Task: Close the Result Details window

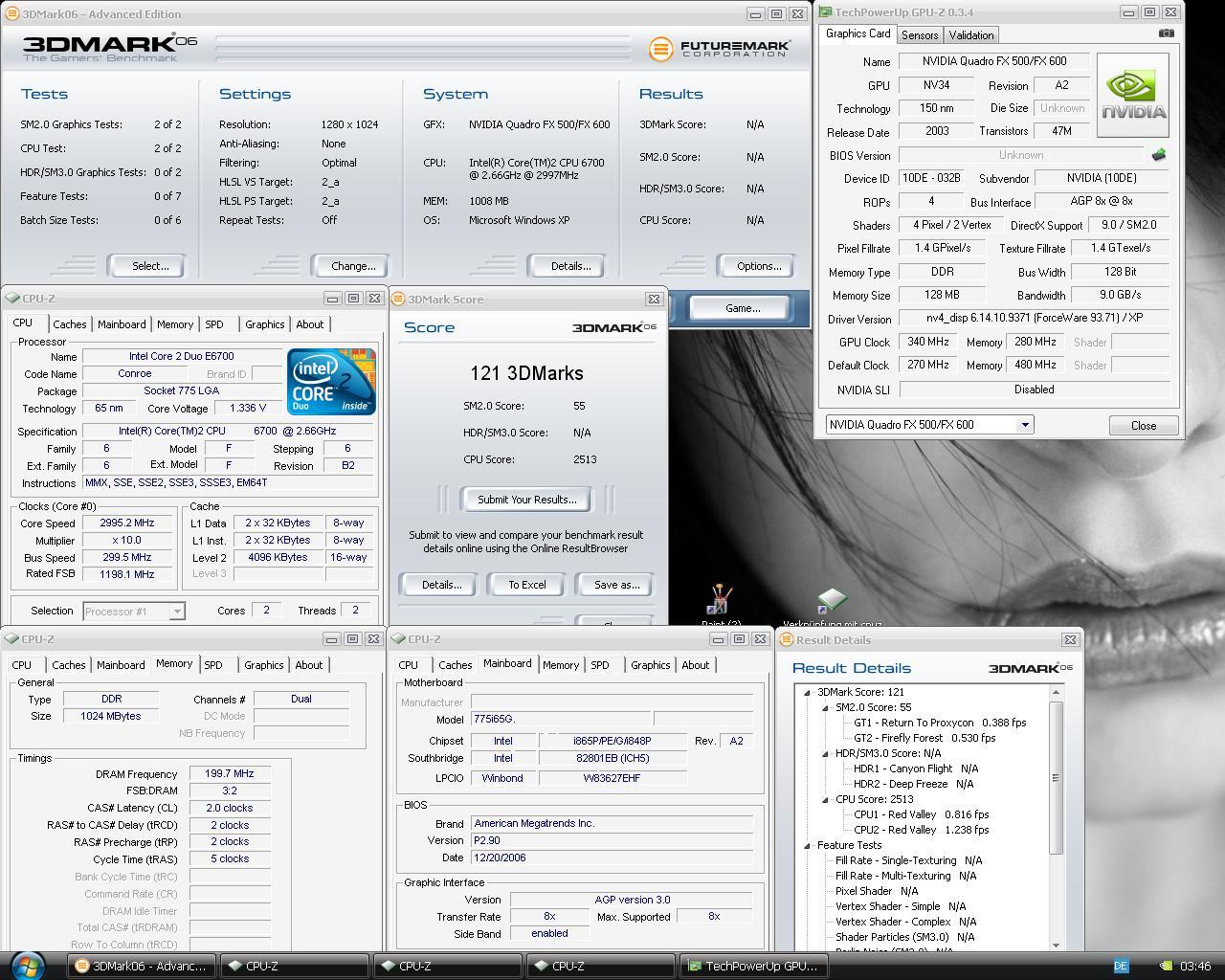Action: (x=1070, y=639)
